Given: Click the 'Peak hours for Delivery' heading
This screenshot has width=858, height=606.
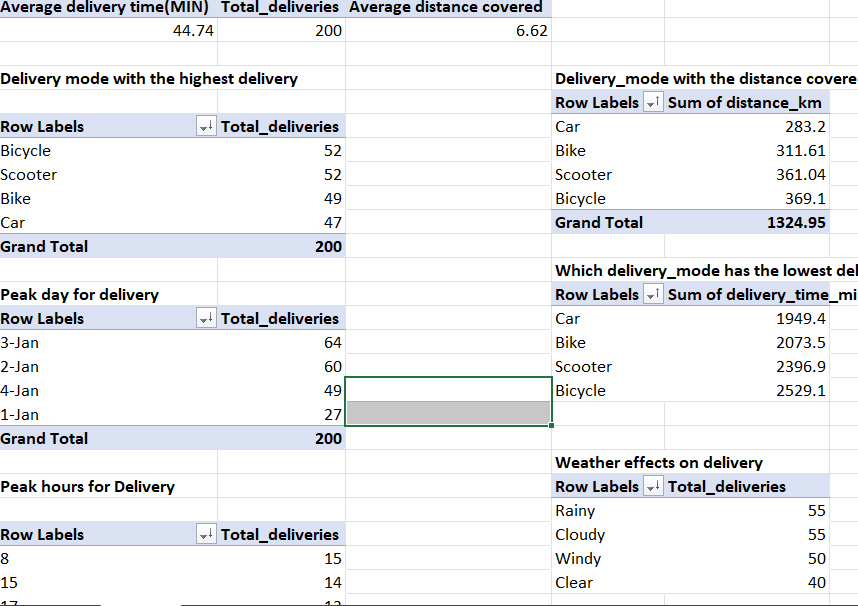Looking at the screenshot, I should click(88, 487).
